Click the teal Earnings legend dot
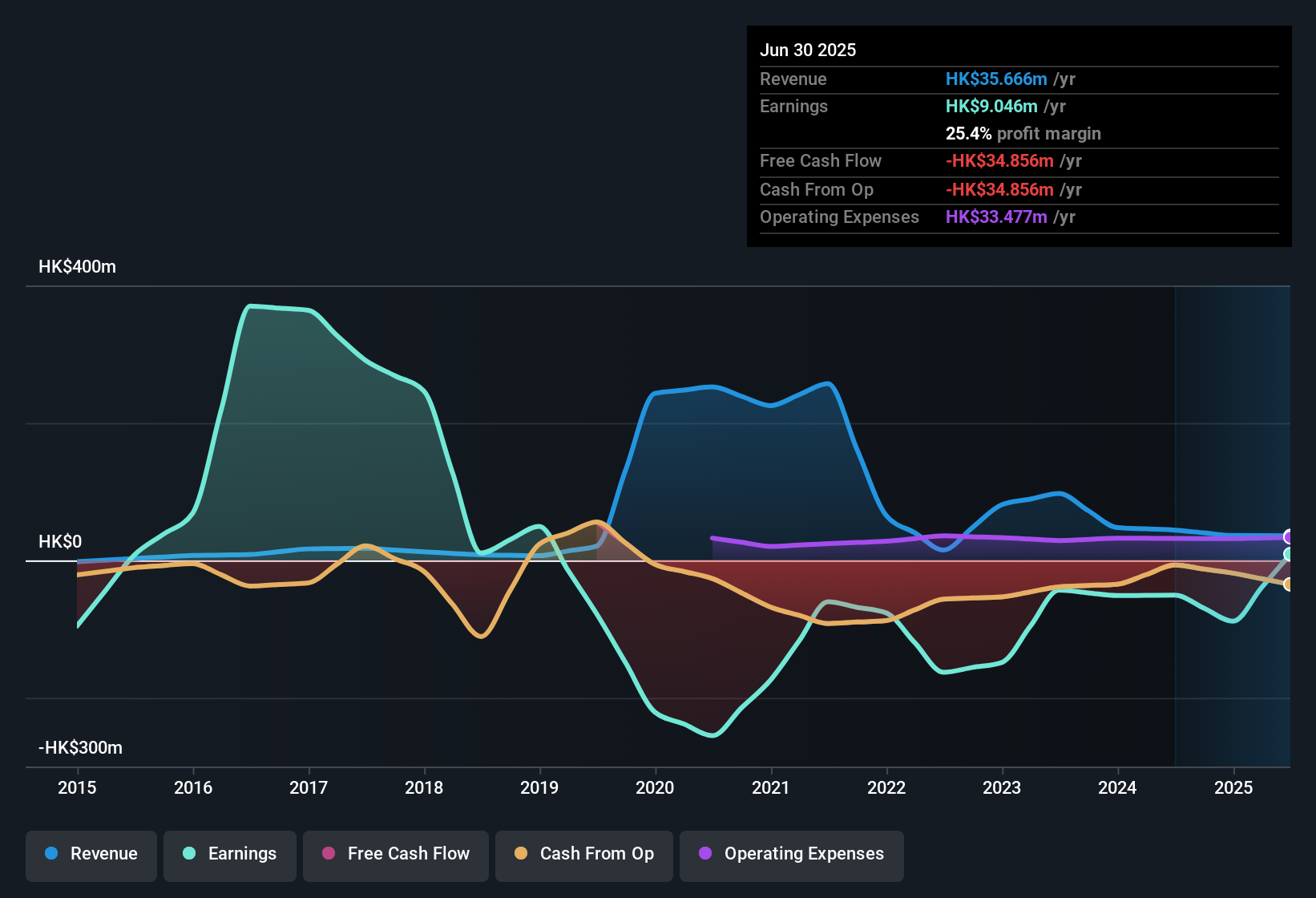Screen dimensions: 1316x898 (x=189, y=854)
